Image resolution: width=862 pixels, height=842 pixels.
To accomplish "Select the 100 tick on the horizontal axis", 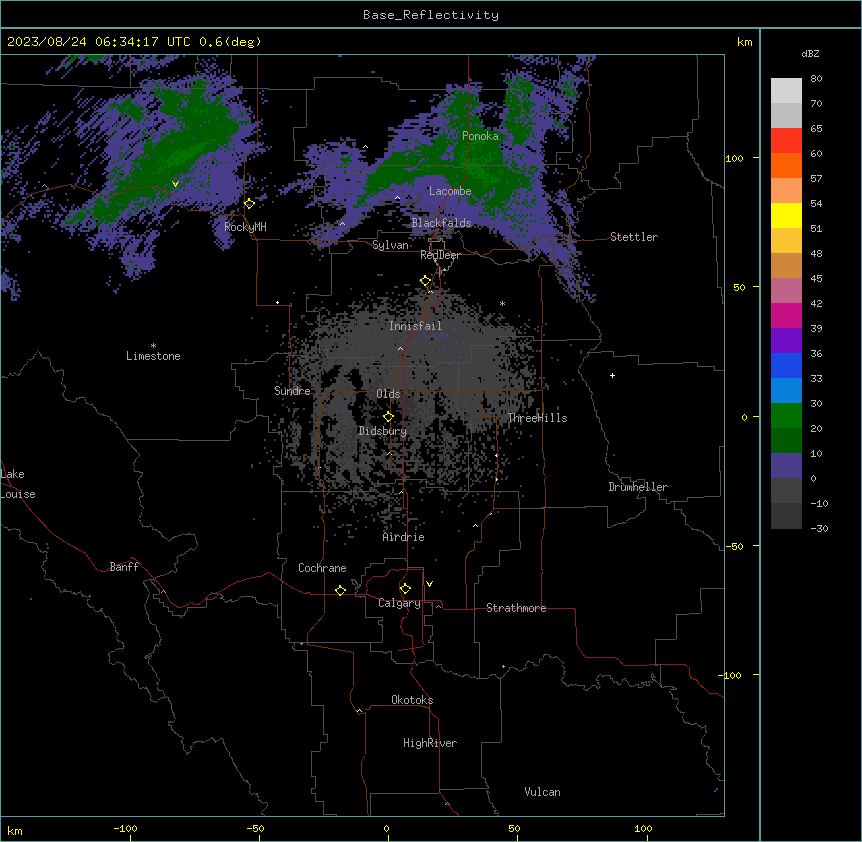I will tap(643, 829).
